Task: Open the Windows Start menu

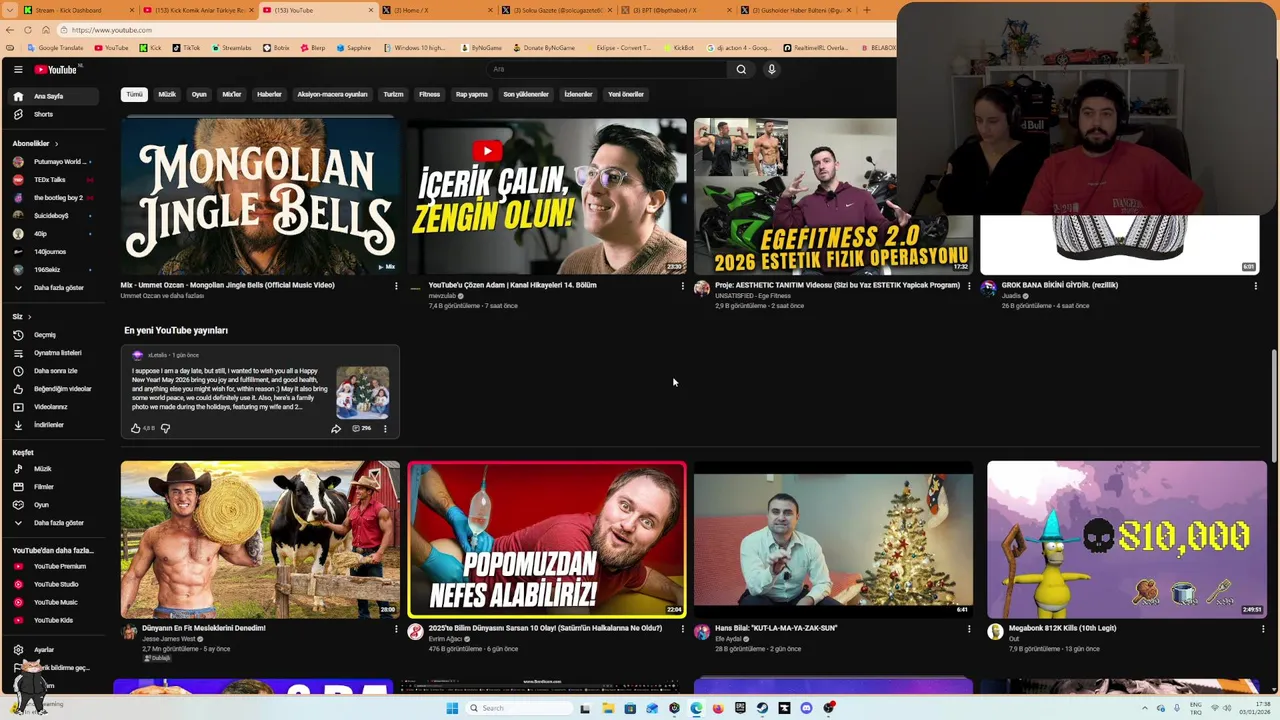Action: point(452,708)
